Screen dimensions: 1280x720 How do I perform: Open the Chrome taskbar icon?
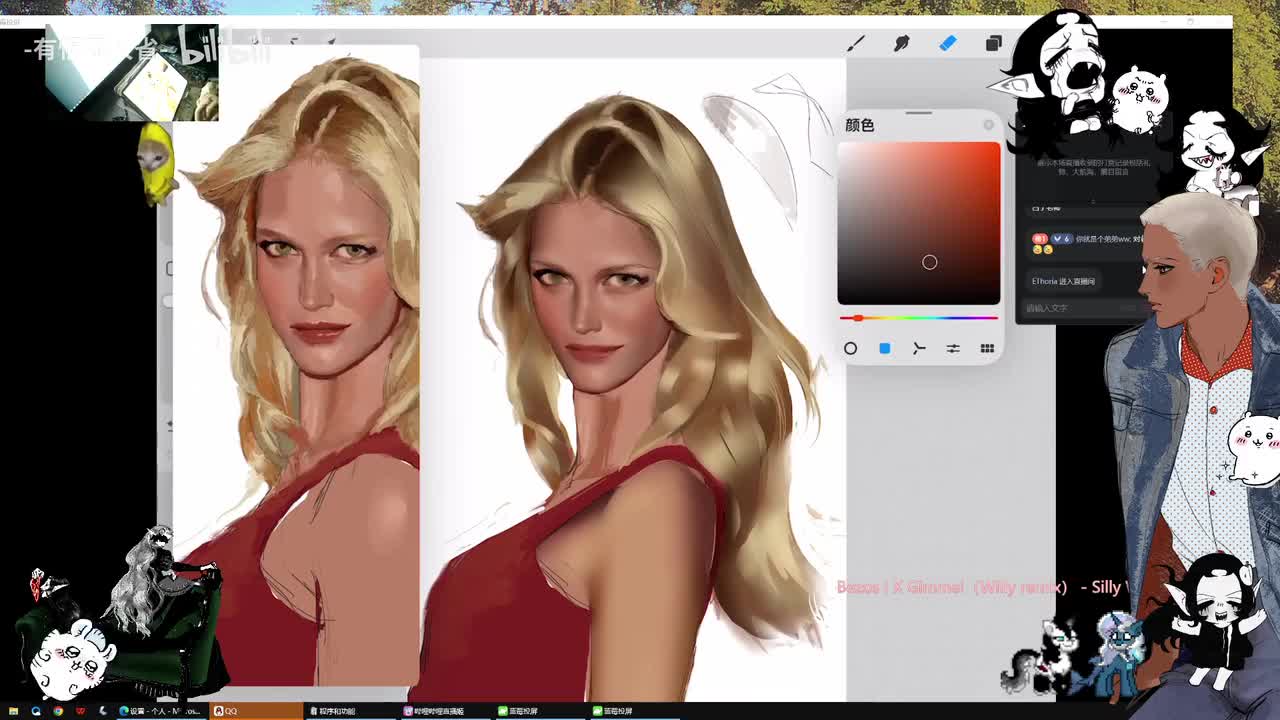click(x=58, y=711)
